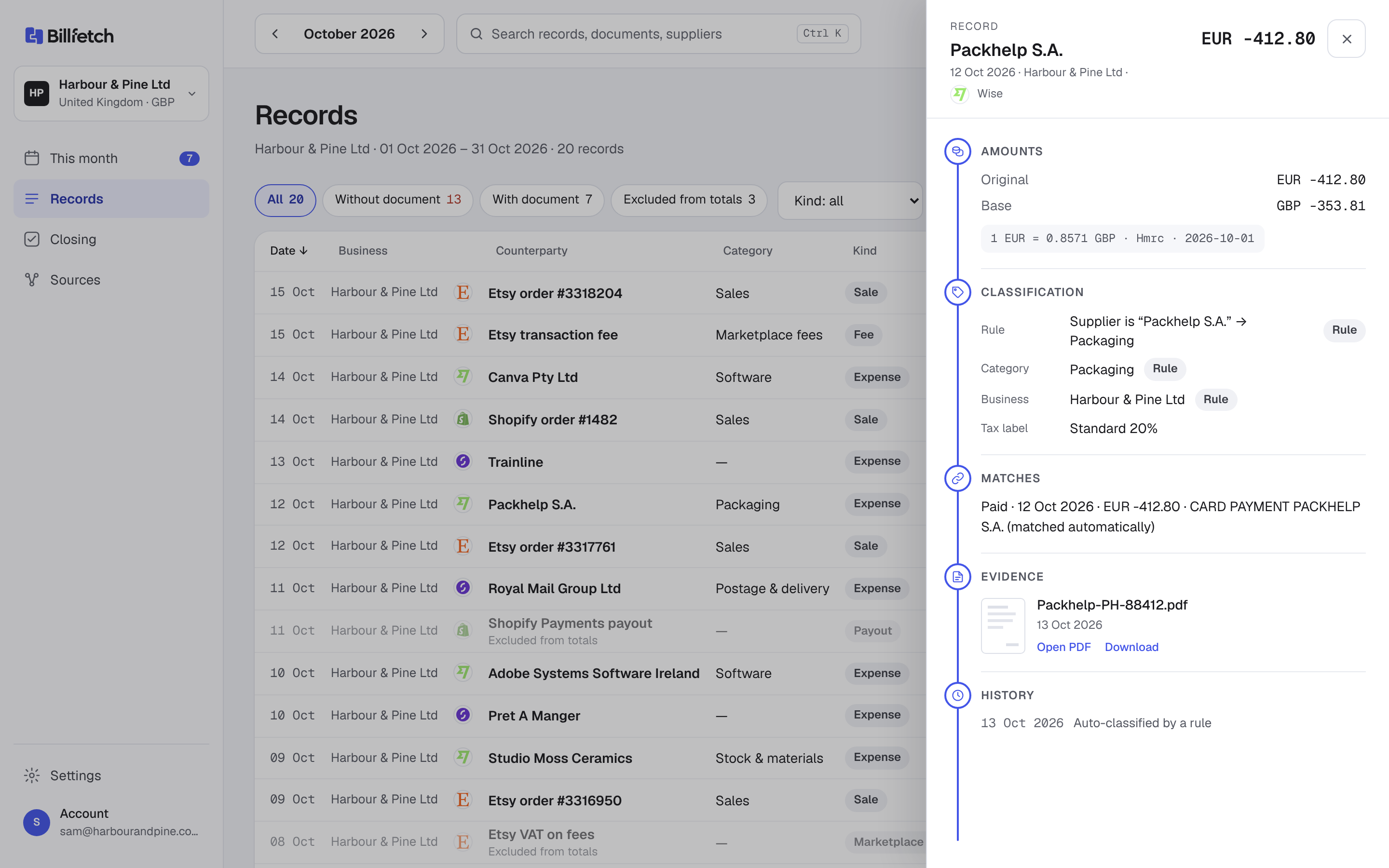Viewport: 1389px width, 868px height.
Task: Sort by the Date column header
Action: click(289, 251)
